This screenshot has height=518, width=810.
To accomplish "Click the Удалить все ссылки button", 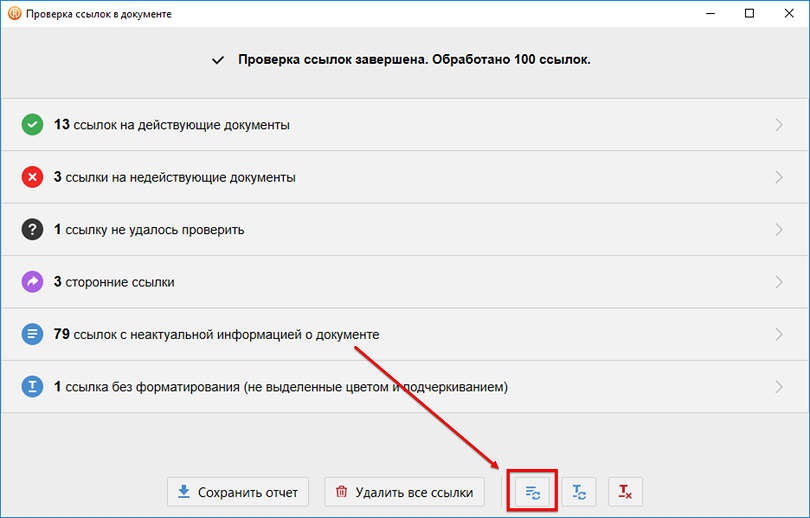I will [405, 492].
